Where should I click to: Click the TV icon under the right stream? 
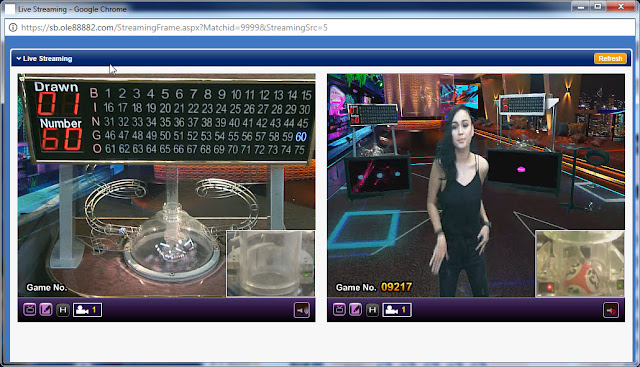339,310
